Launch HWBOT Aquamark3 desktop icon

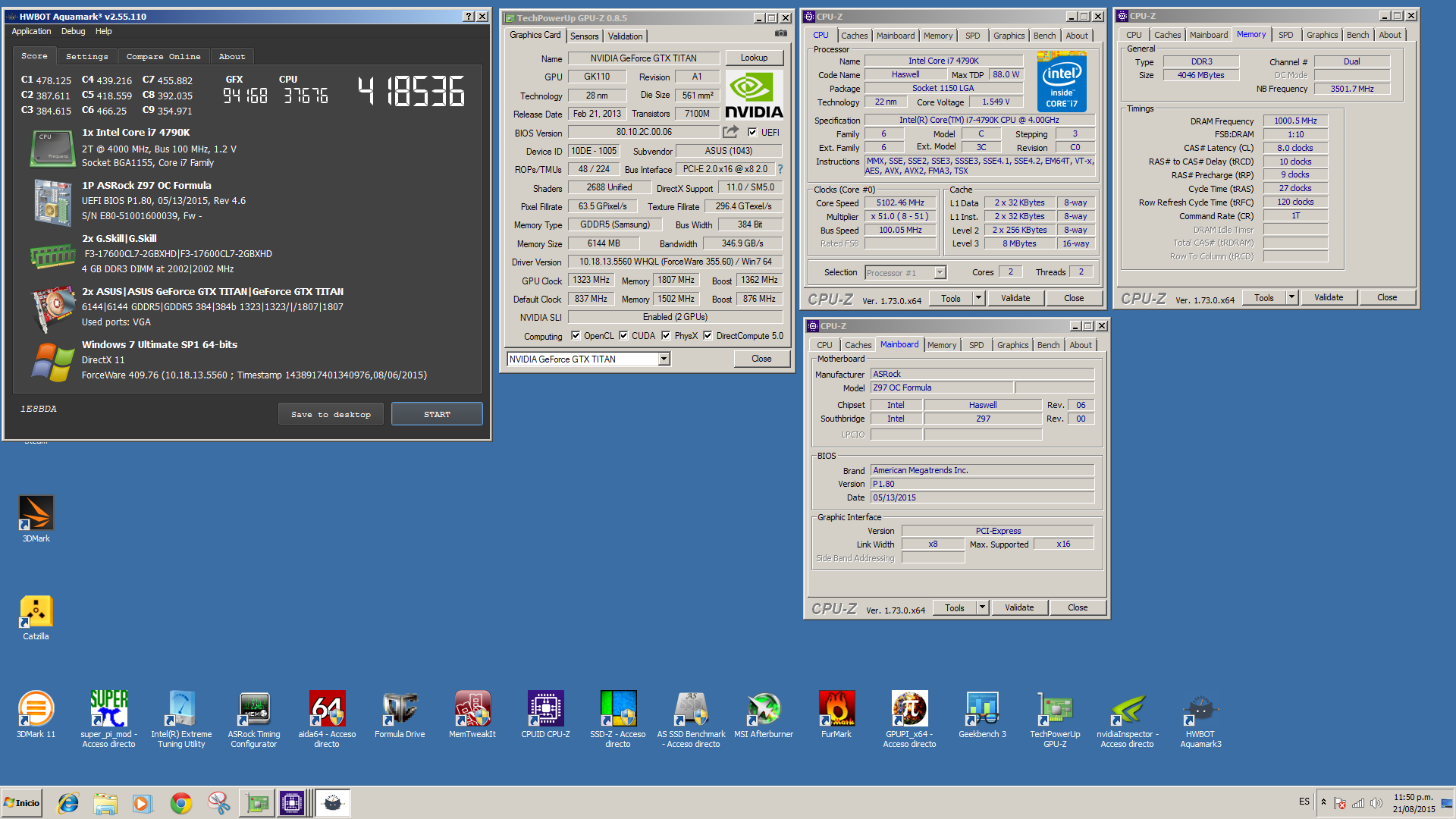click(1200, 719)
